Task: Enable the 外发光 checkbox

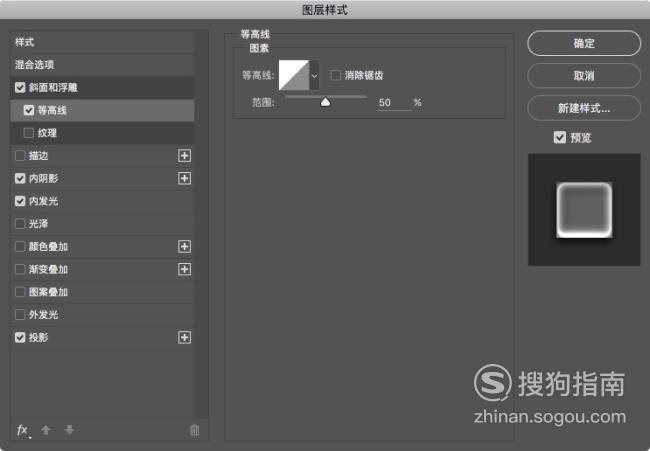Action: (20, 315)
